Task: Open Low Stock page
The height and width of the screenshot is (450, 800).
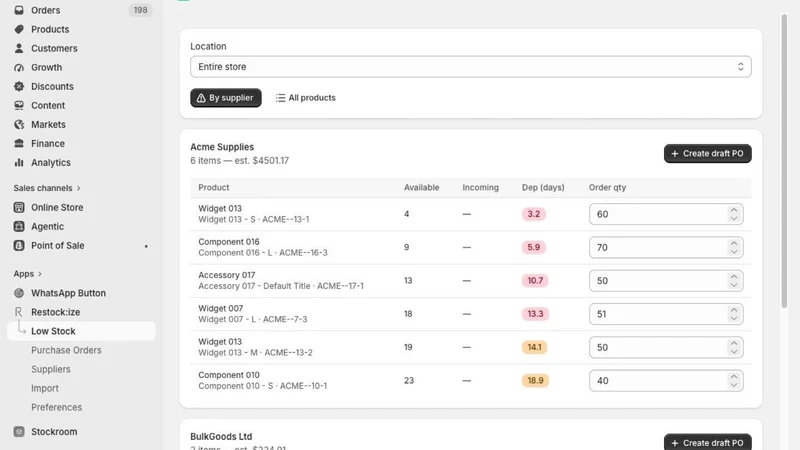Action: 81,331
